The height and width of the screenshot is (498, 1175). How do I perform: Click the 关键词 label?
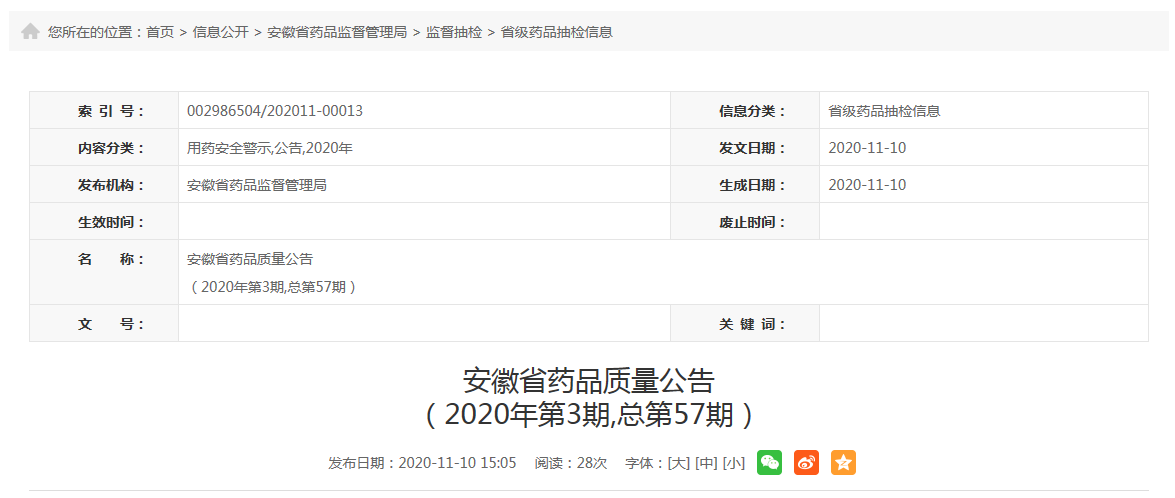pos(753,324)
